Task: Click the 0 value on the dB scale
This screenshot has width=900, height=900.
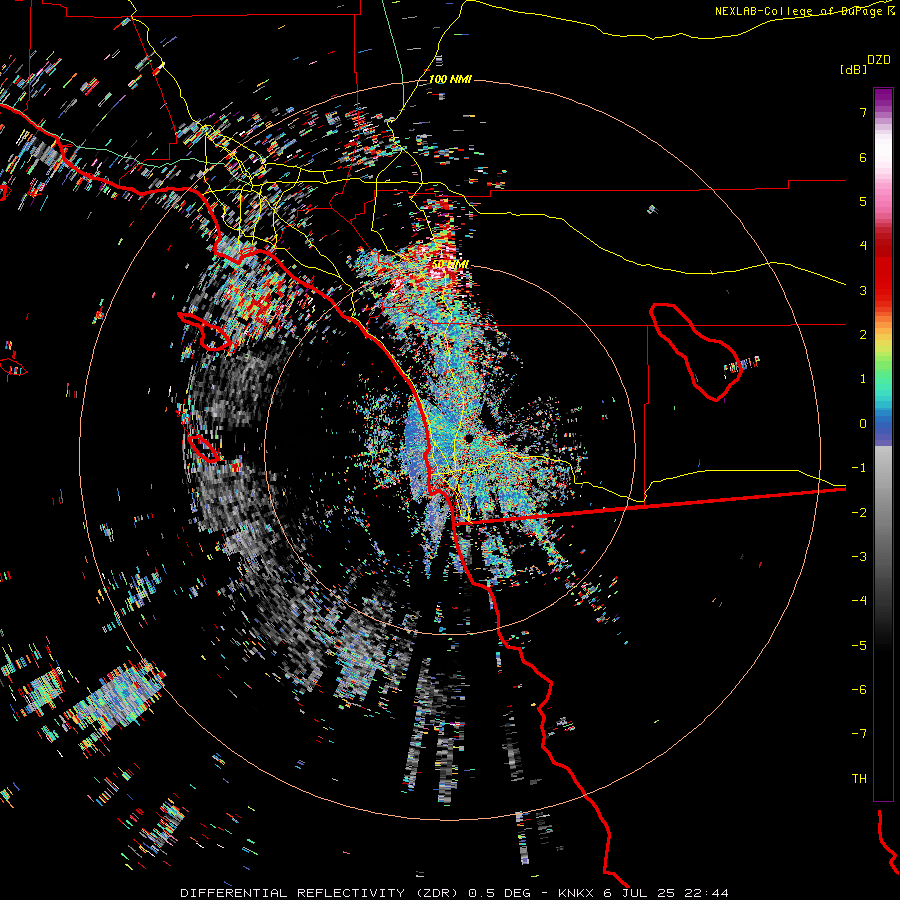Action: (863, 424)
